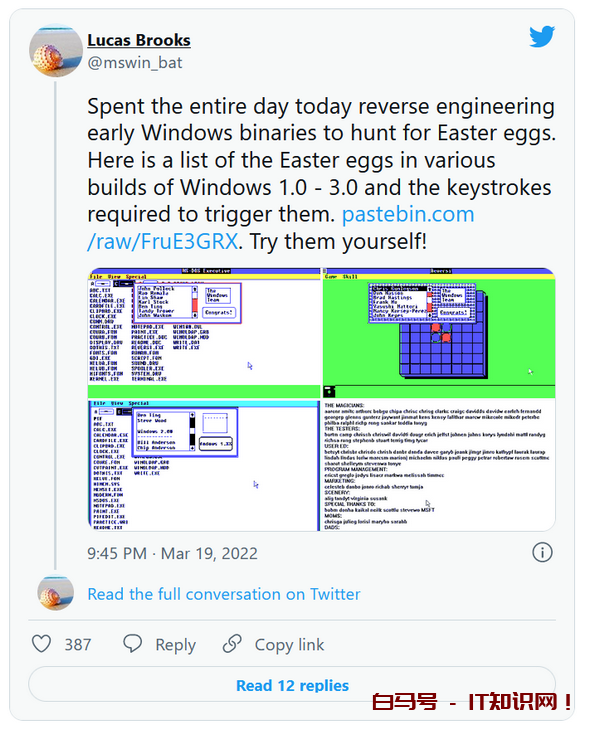This screenshot has height=740, width=600.
Task: Like the tweet with the heart icon
Action: (42, 644)
